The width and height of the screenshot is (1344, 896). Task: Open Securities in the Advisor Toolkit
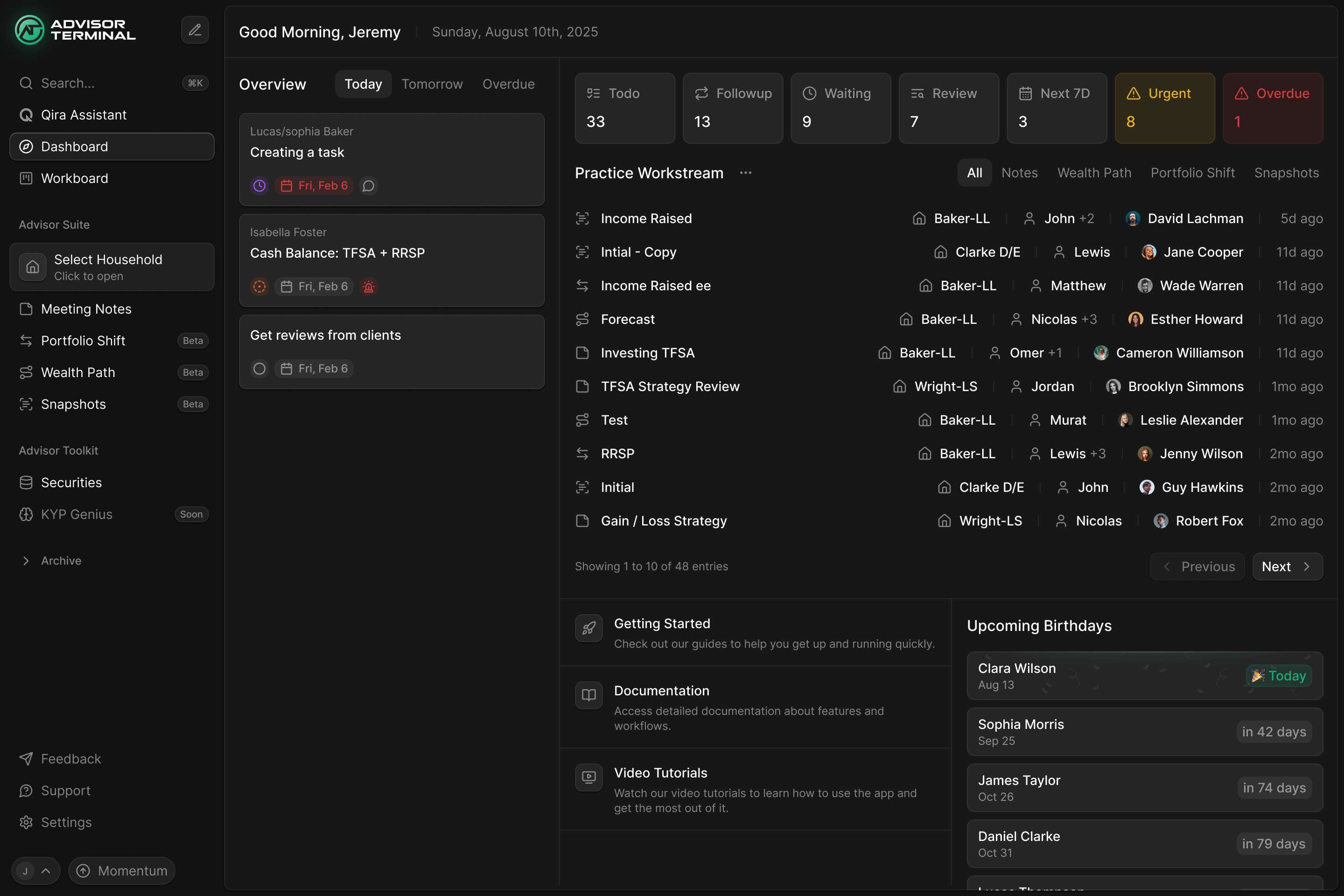pos(112,483)
